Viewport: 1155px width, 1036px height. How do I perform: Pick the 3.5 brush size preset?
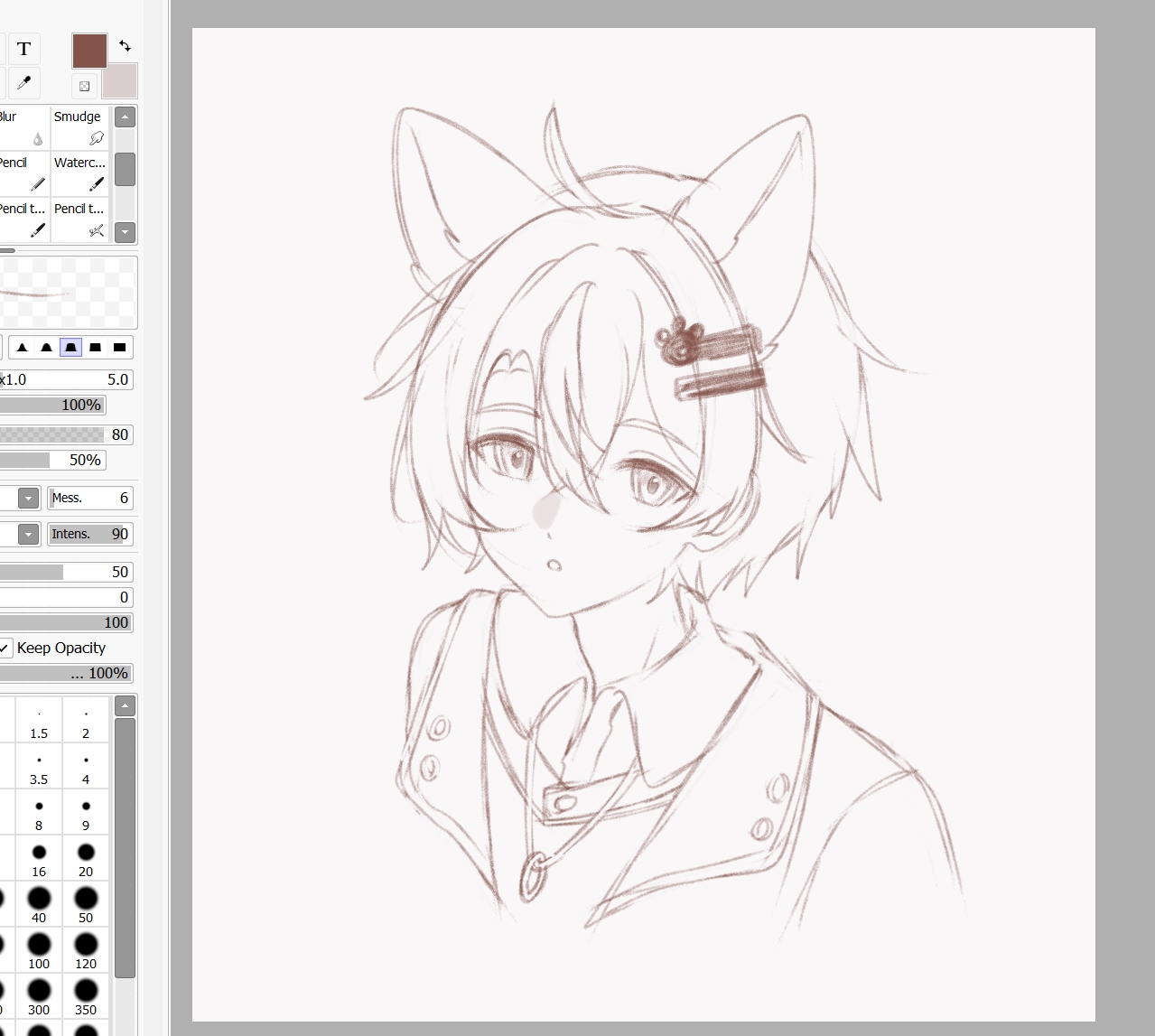click(x=39, y=766)
